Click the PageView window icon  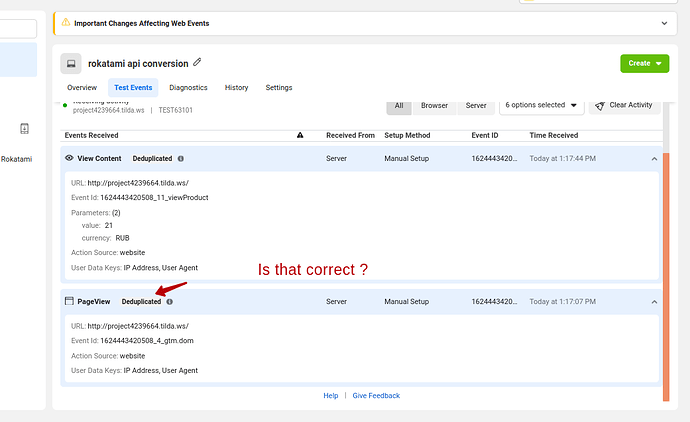click(69, 301)
